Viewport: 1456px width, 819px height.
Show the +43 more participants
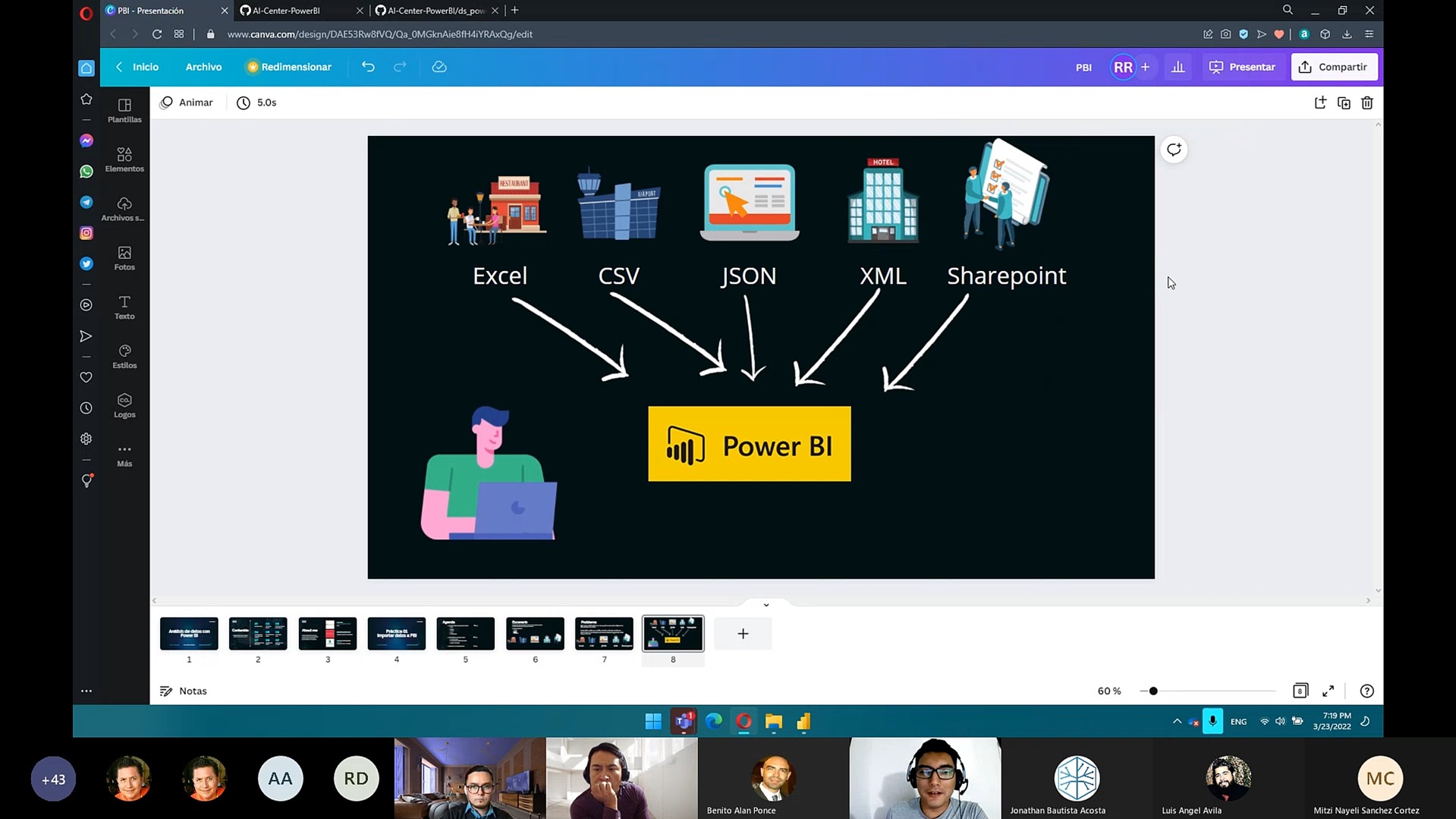tap(53, 779)
